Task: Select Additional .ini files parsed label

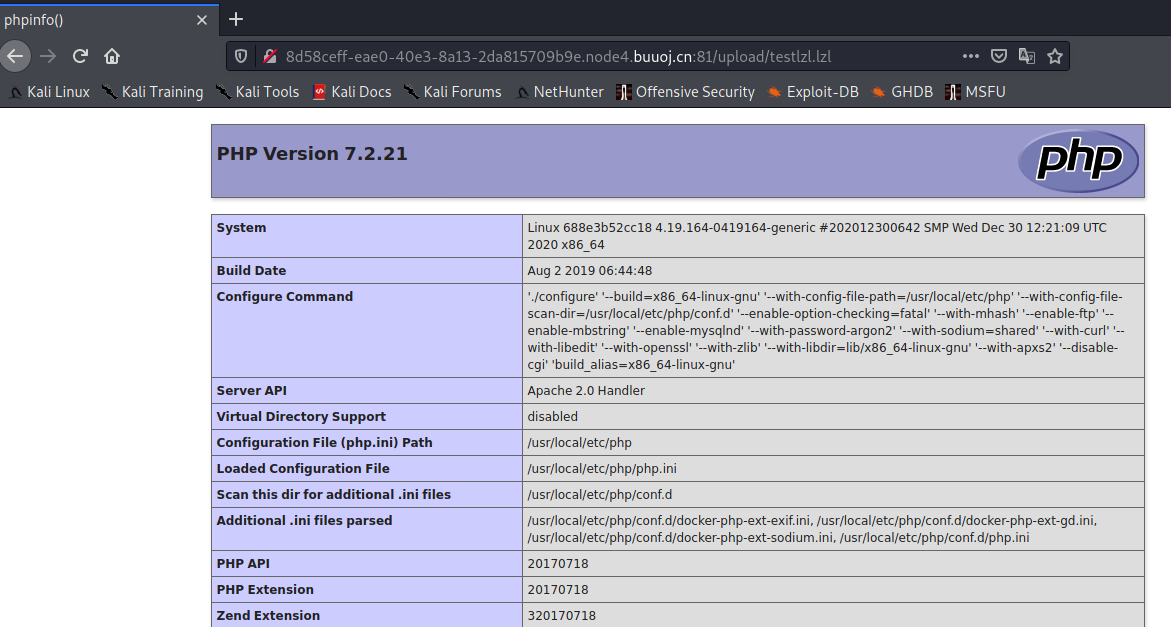Action: pyautogui.click(x=304, y=520)
